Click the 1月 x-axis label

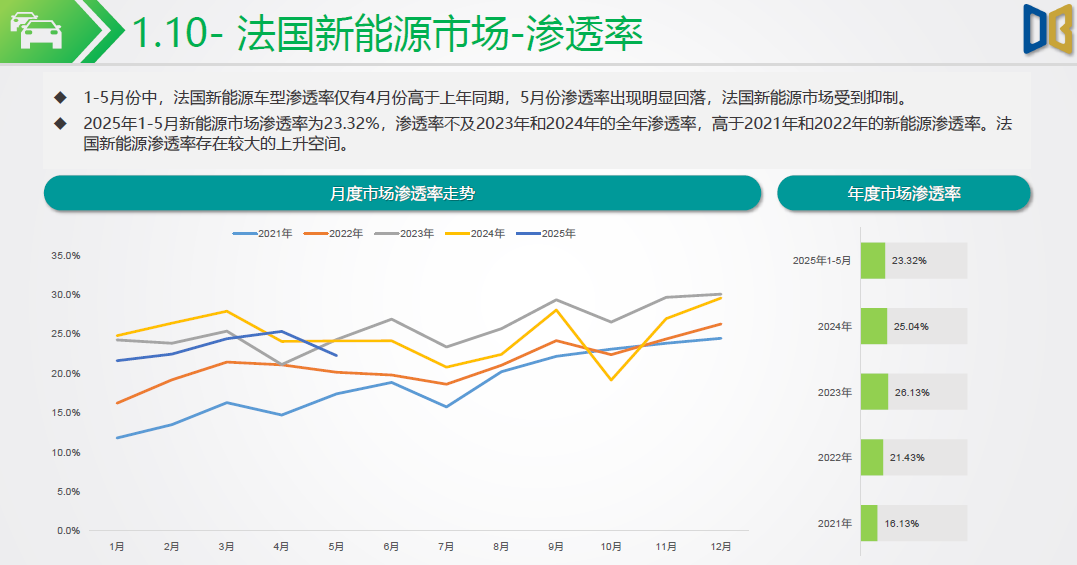pyautogui.click(x=117, y=546)
